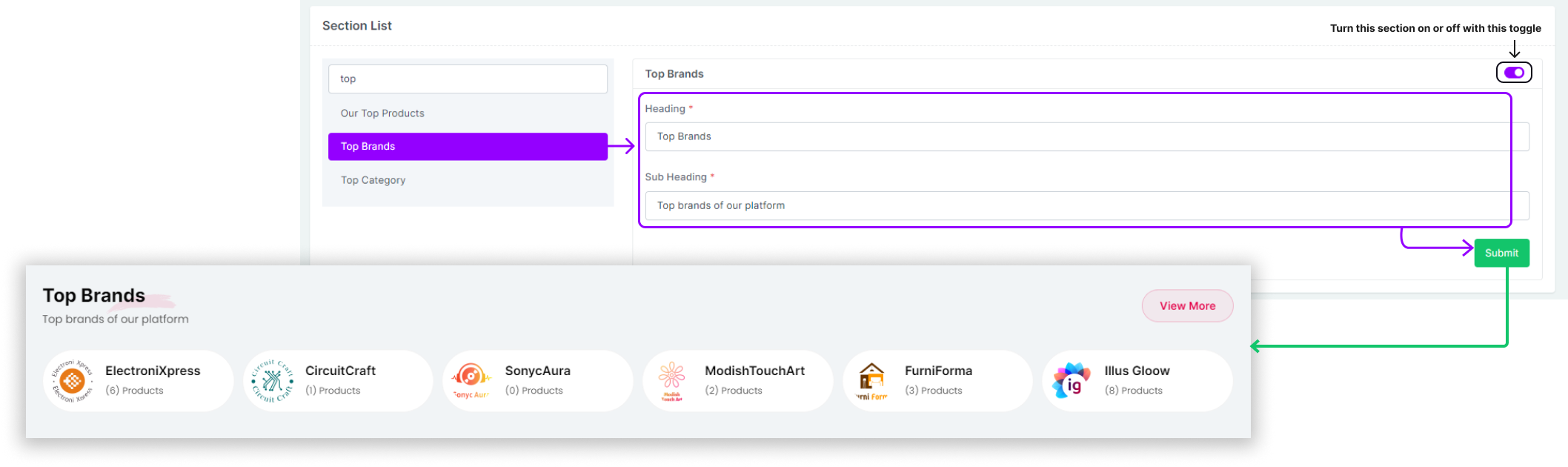The image size is (1568, 467).
Task: Open the SonycAura brand name link
Action: 537,371
